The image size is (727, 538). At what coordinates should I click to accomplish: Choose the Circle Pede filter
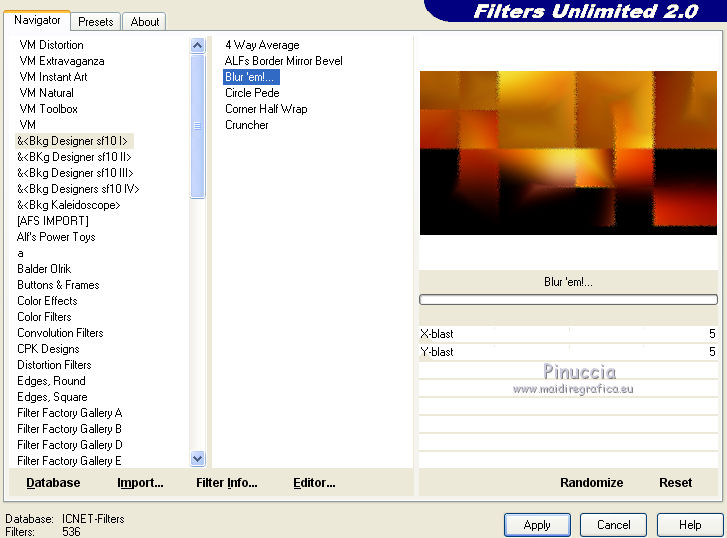252,93
